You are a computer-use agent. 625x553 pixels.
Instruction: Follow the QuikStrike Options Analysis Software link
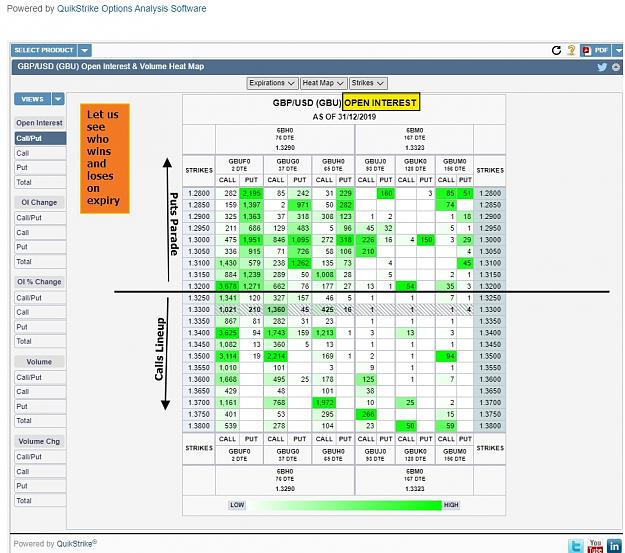[x=132, y=9]
